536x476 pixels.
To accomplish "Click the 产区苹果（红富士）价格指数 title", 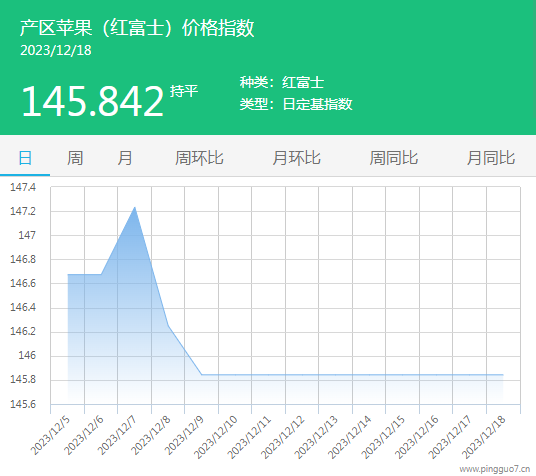I will coord(137,28).
